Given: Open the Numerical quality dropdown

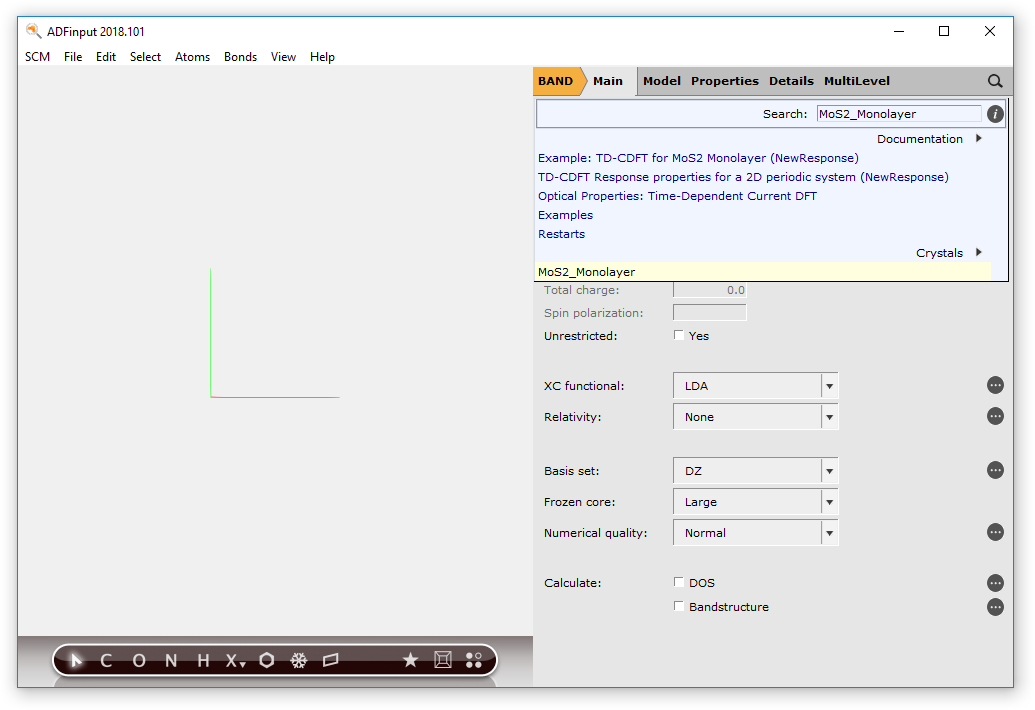Looking at the screenshot, I should pyautogui.click(x=756, y=533).
